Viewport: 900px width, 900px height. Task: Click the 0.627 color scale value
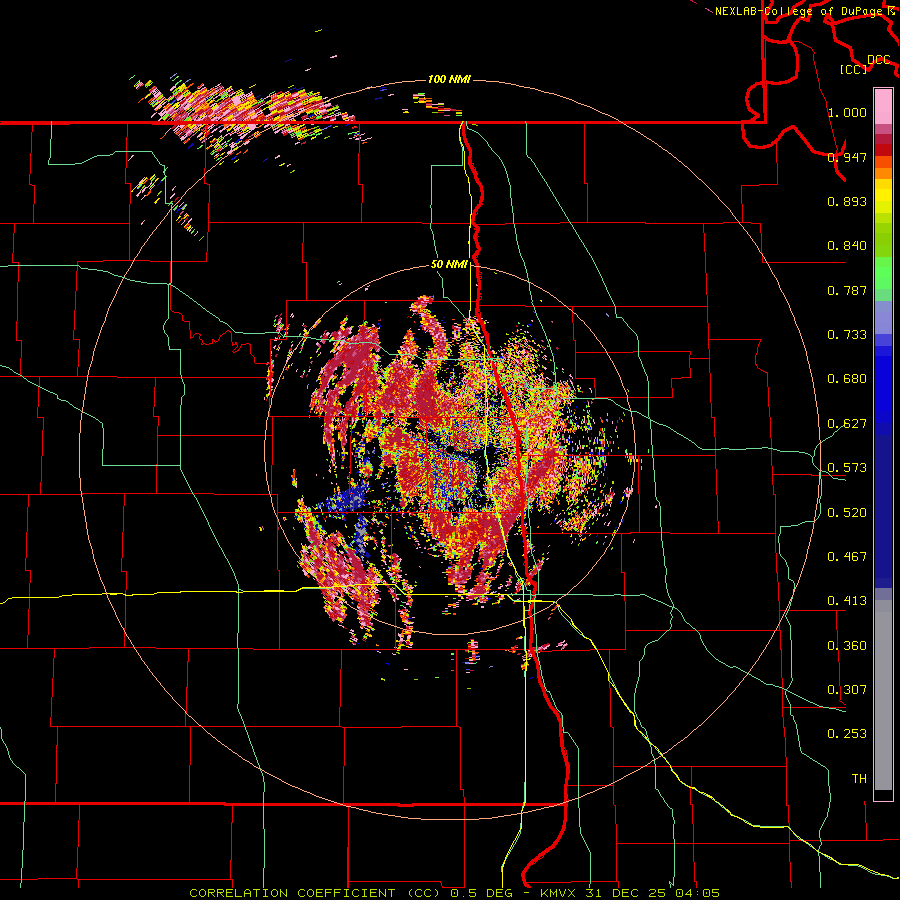click(x=847, y=424)
